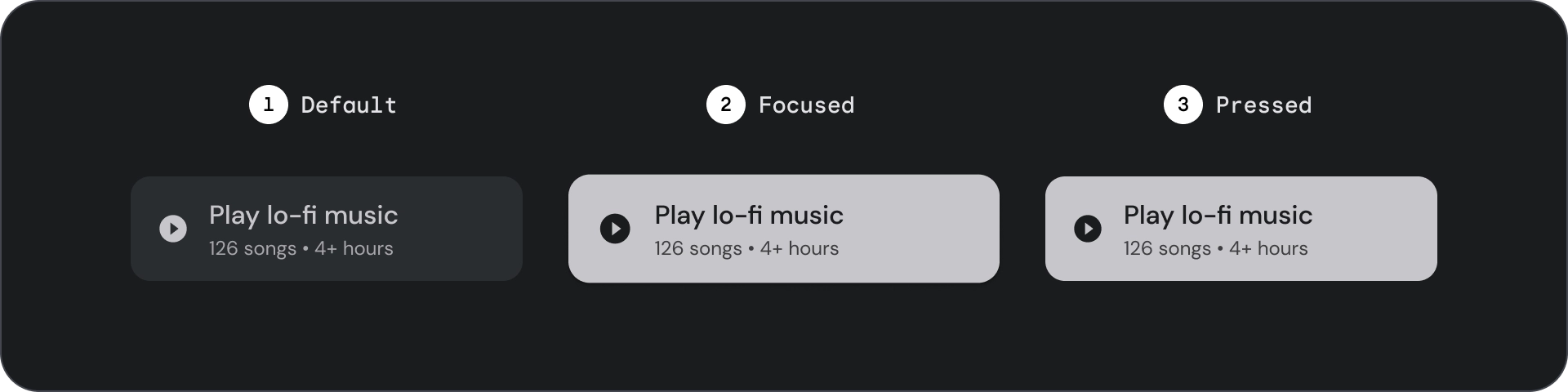The height and width of the screenshot is (392, 1568).
Task: Click the "Pressed" state label
Action: (x=1263, y=105)
